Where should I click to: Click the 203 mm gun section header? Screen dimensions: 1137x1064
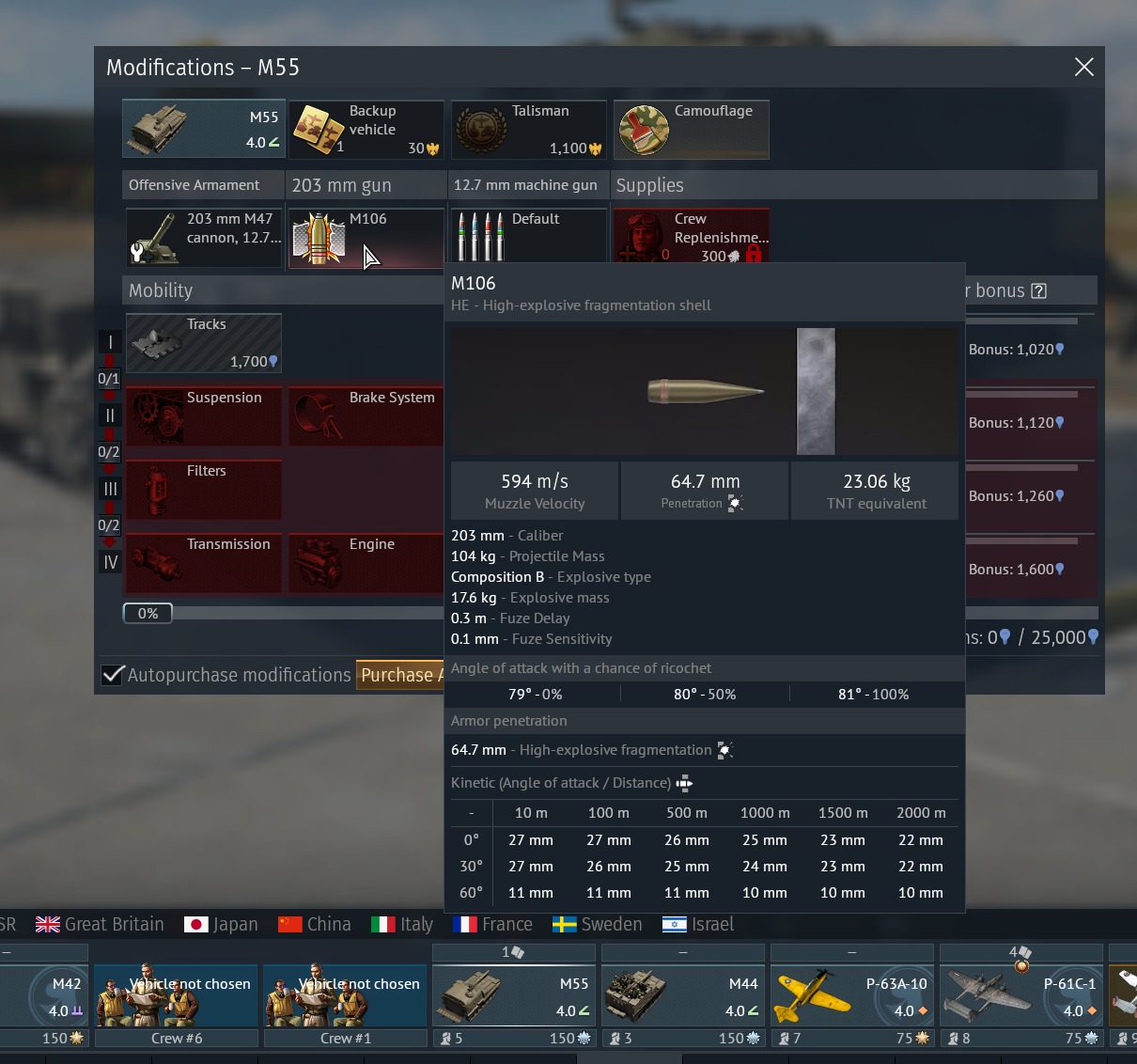(366, 185)
